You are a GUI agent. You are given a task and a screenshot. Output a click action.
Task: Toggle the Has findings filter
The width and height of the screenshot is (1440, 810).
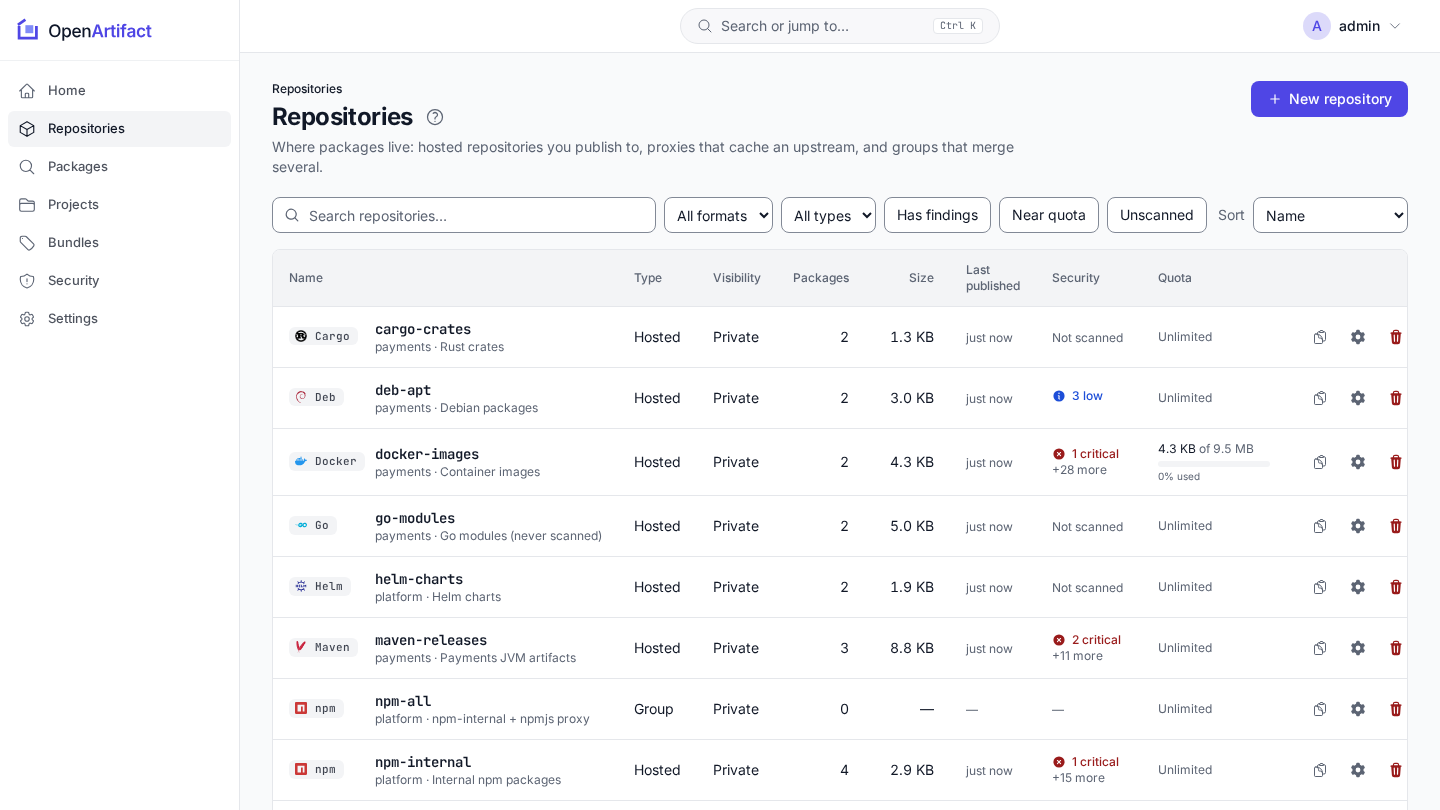click(x=937, y=215)
